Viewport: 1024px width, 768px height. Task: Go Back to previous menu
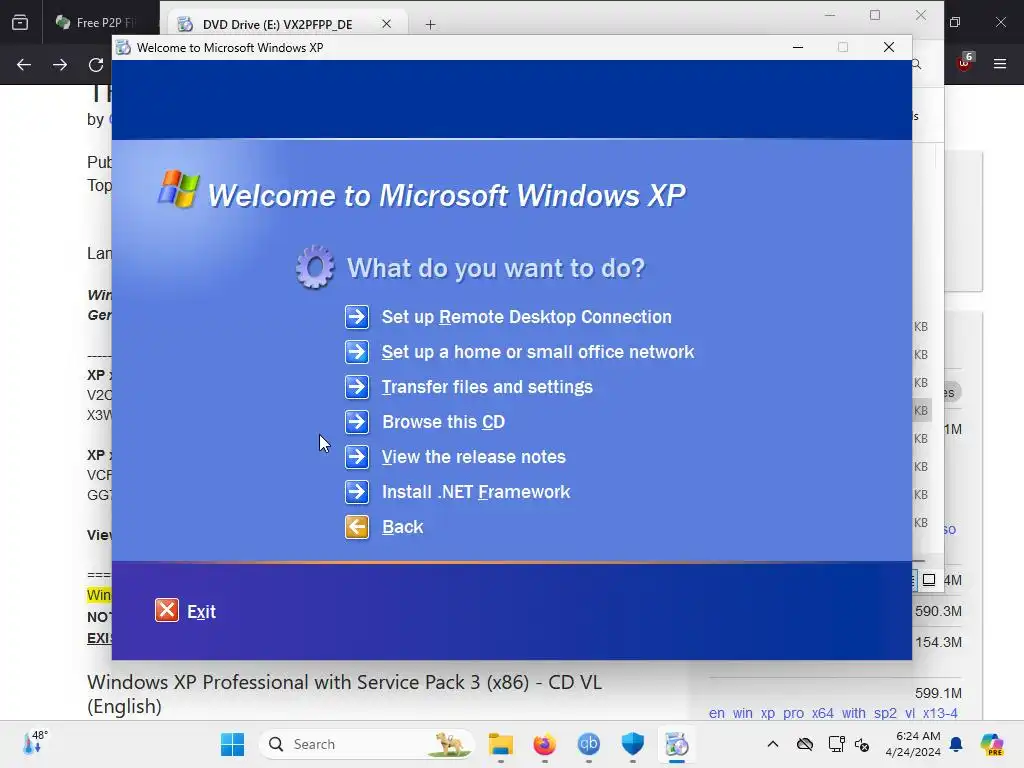click(x=402, y=527)
